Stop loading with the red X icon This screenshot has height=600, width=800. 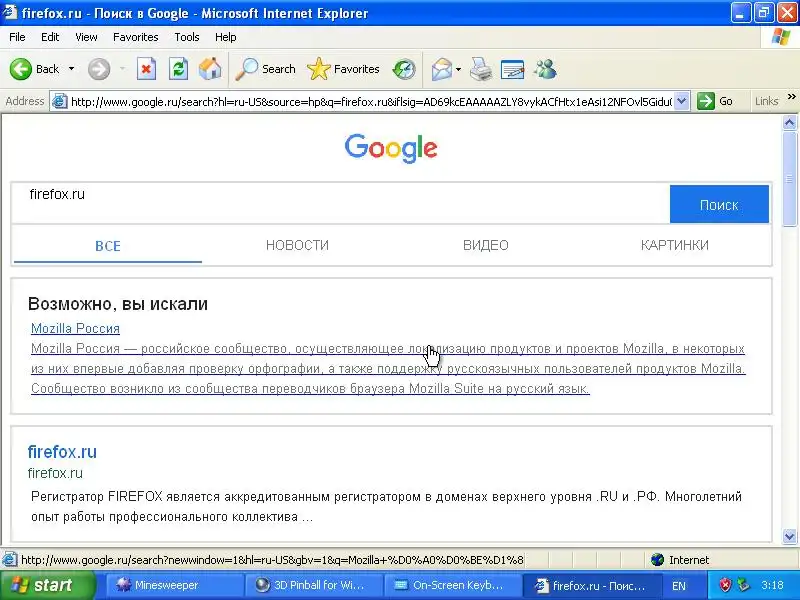[146, 69]
